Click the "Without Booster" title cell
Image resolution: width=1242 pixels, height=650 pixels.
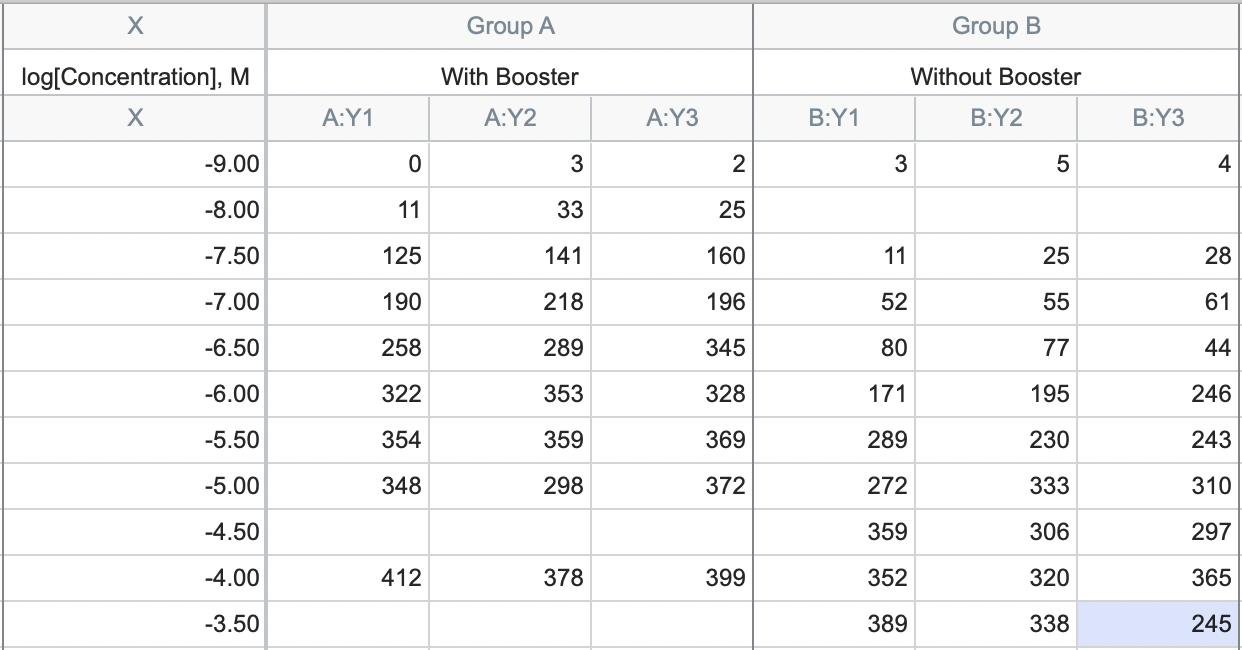[x=996, y=76]
